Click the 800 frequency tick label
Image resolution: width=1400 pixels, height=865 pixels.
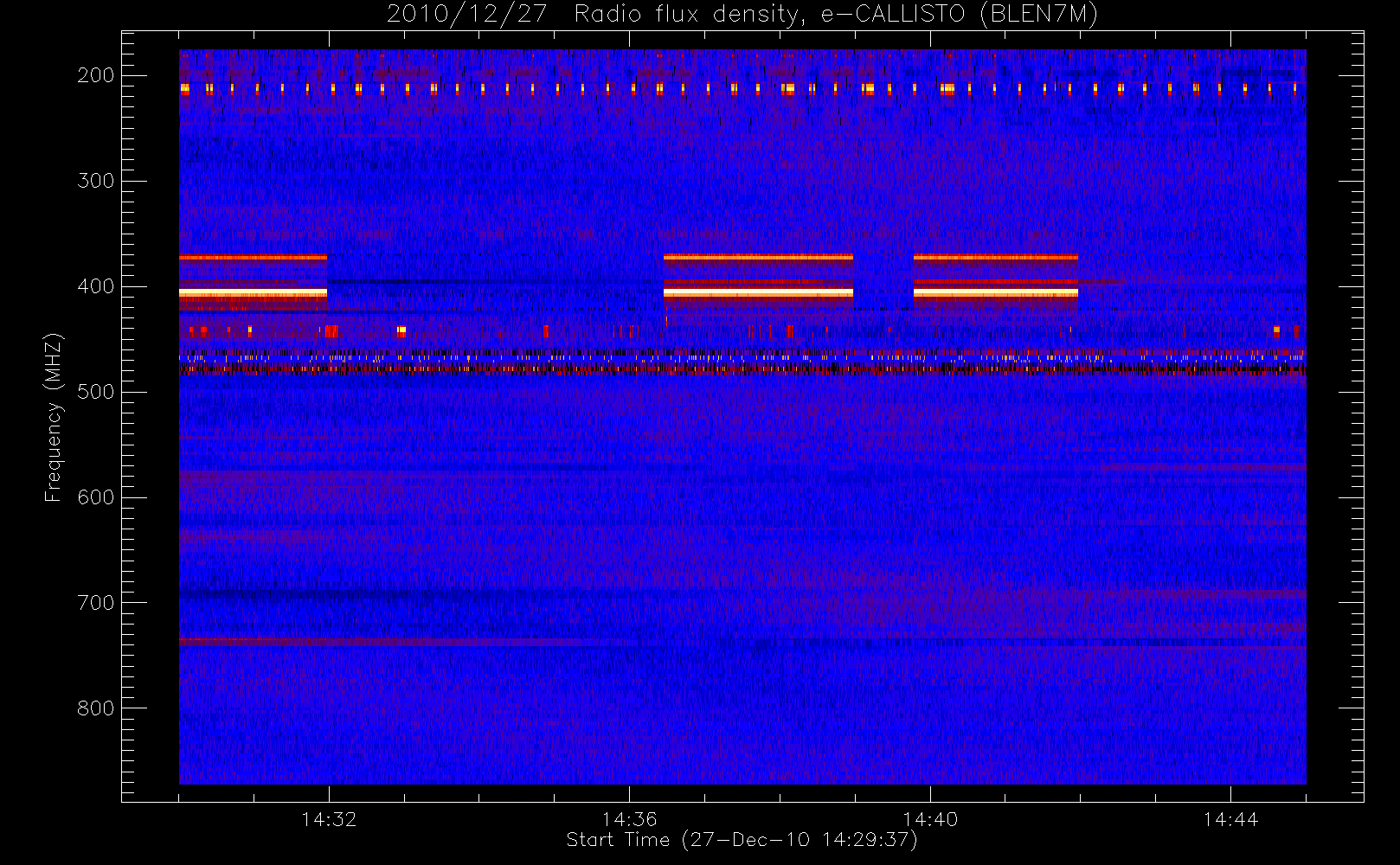tap(96, 708)
